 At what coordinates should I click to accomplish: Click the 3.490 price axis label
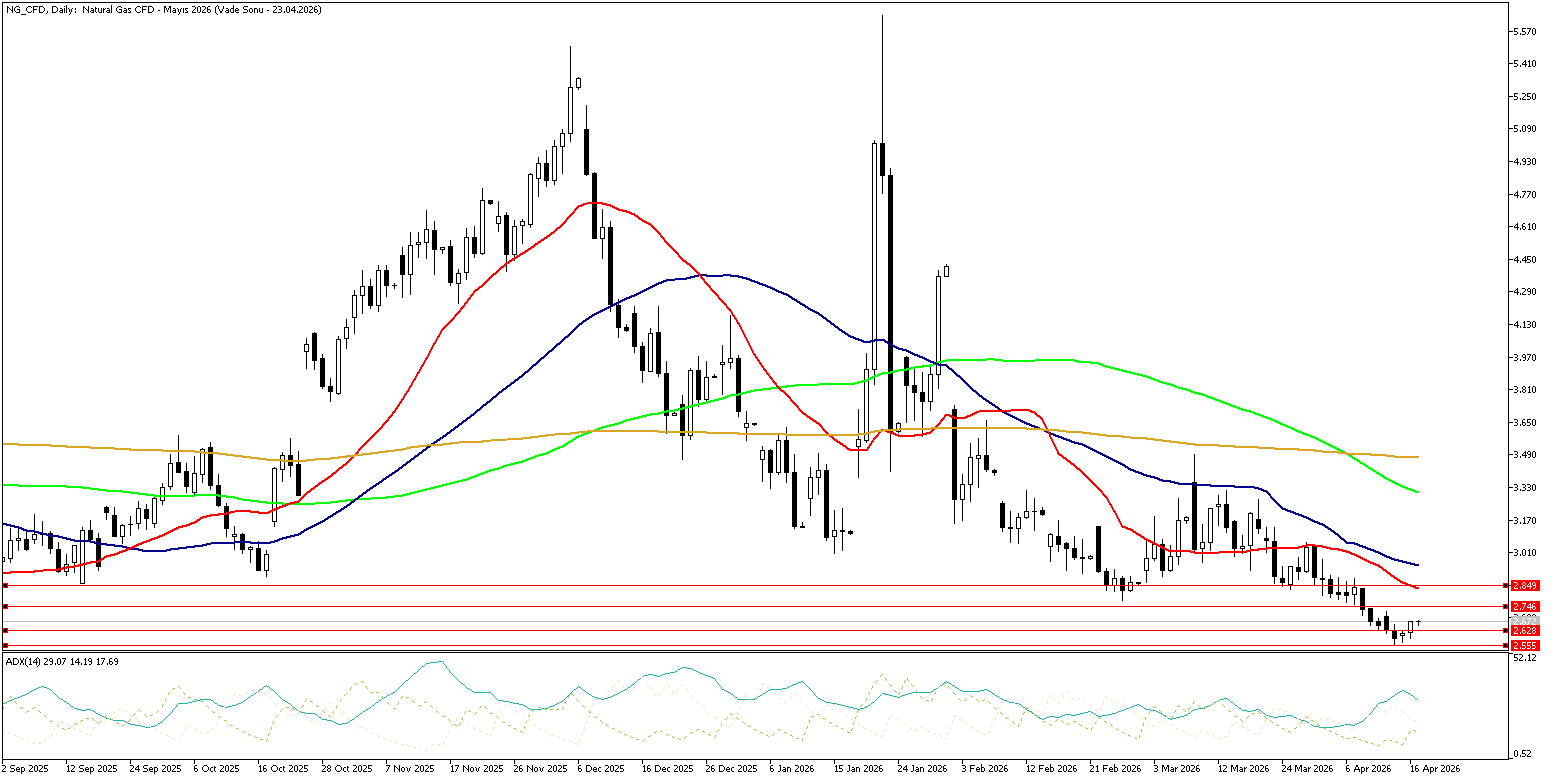pyautogui.click(x=1525, y=455)
